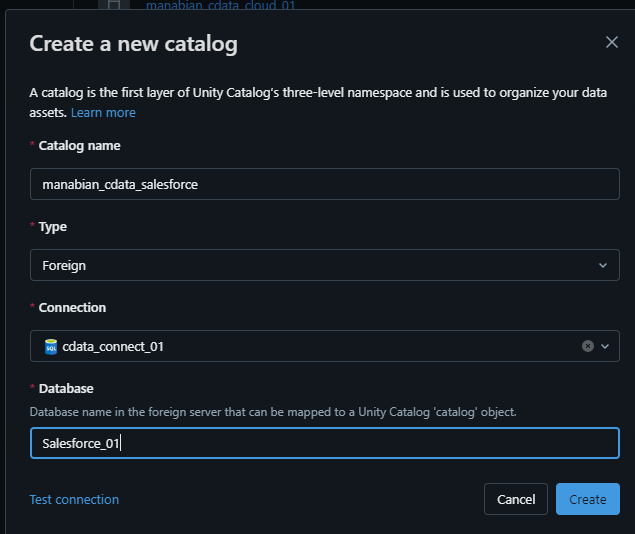Image resolution: width=635 pixels, height=534 pixels.
Task: Close the Create a new catalog dialog
Action: coord(612,42)
